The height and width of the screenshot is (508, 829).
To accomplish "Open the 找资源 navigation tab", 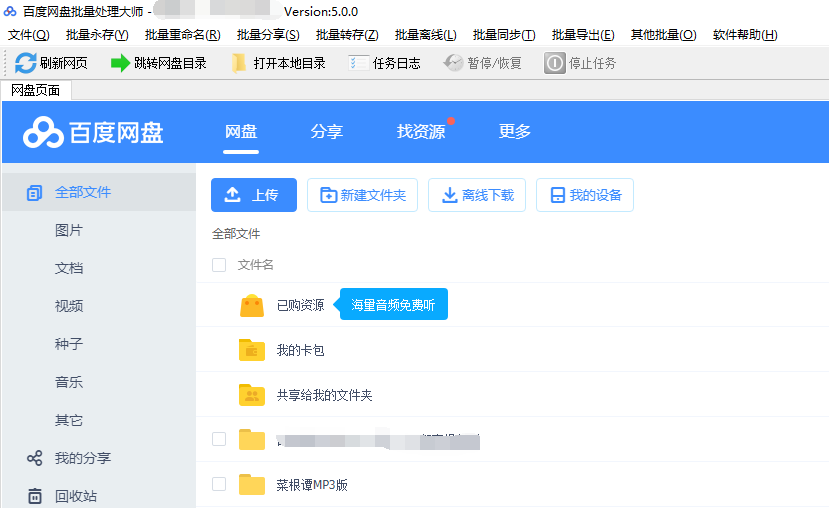I will 421,132.
